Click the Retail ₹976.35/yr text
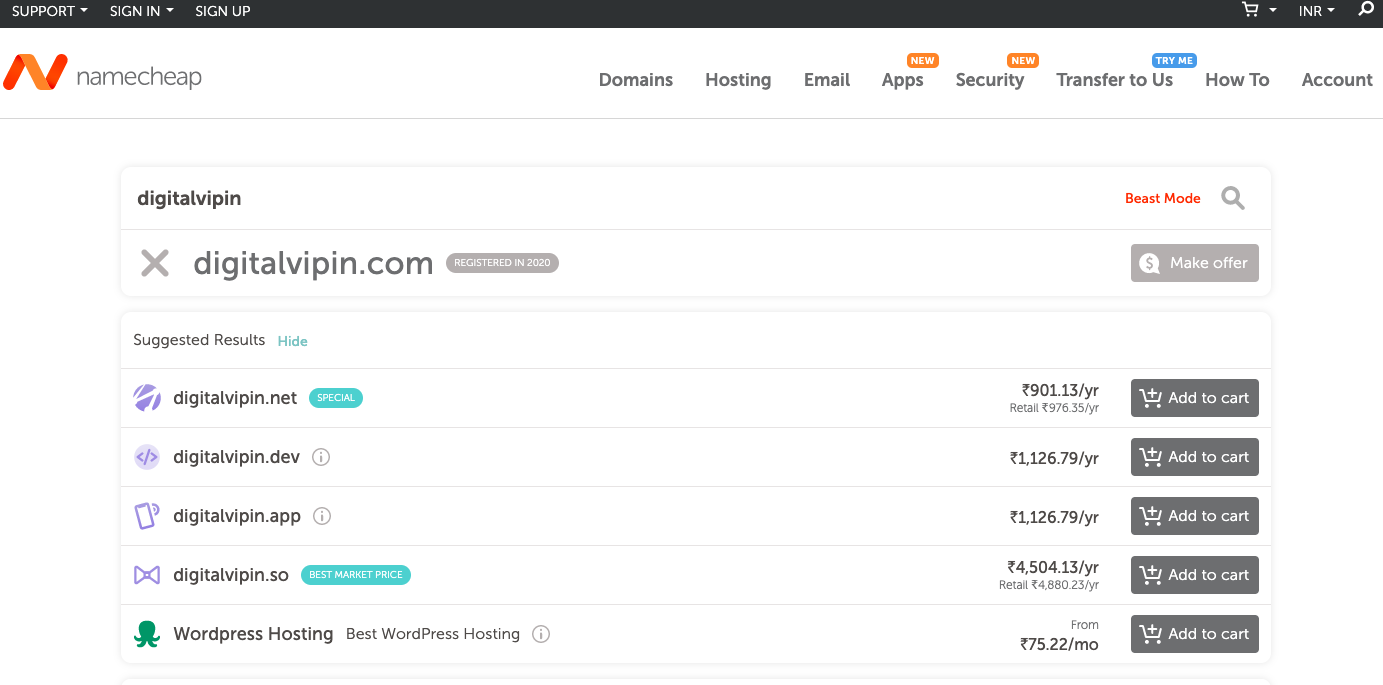 click(x=1054, y=408)
